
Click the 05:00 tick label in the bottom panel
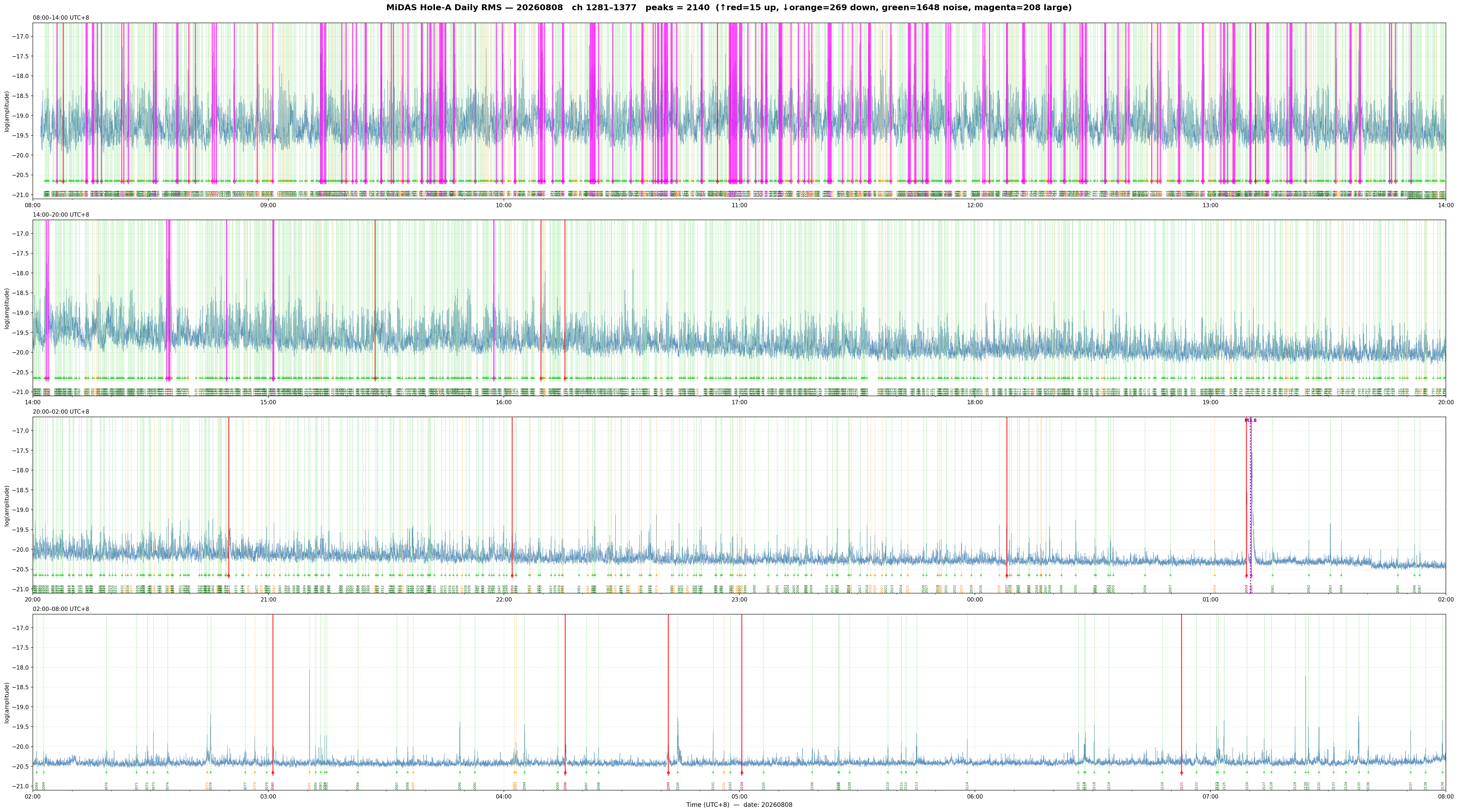[739, 797]
